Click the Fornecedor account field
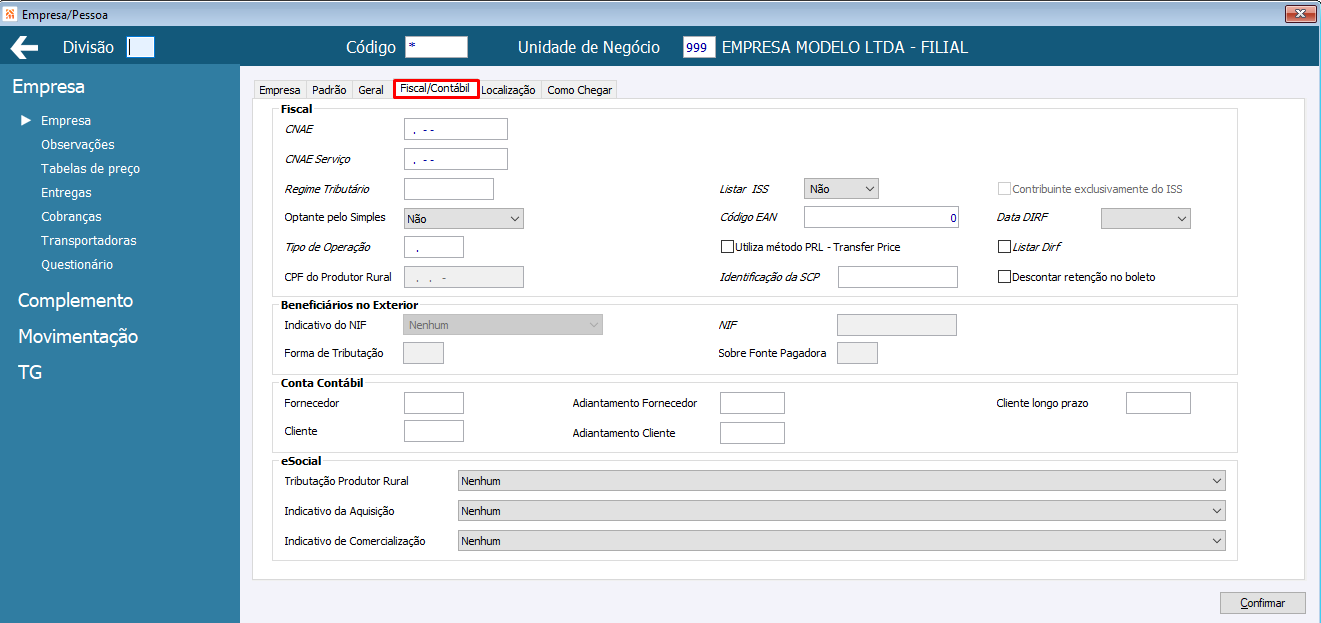Screen dimensions: 1321x623 tap(434, 403)
